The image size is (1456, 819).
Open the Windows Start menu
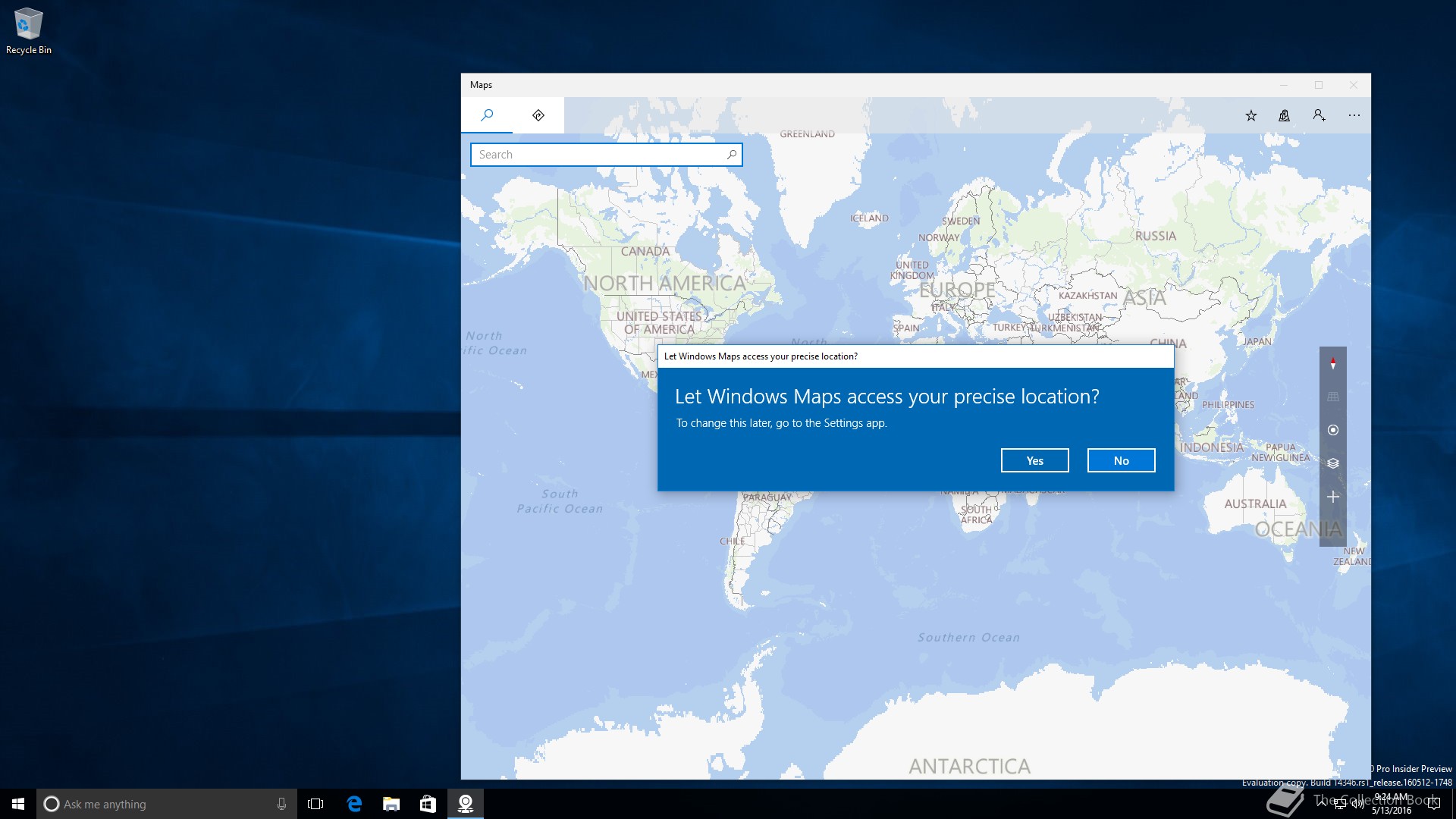click(x=18, y=804)
